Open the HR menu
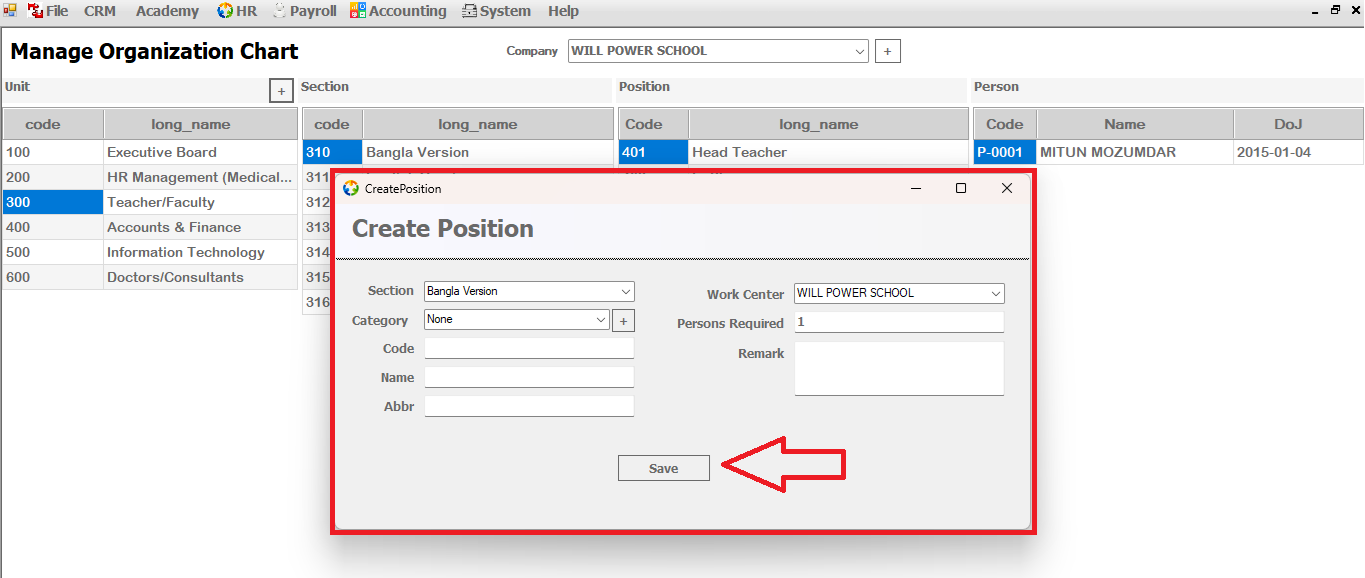The height and width of the screenshot is (578, 1365). [x=238, y=11]
